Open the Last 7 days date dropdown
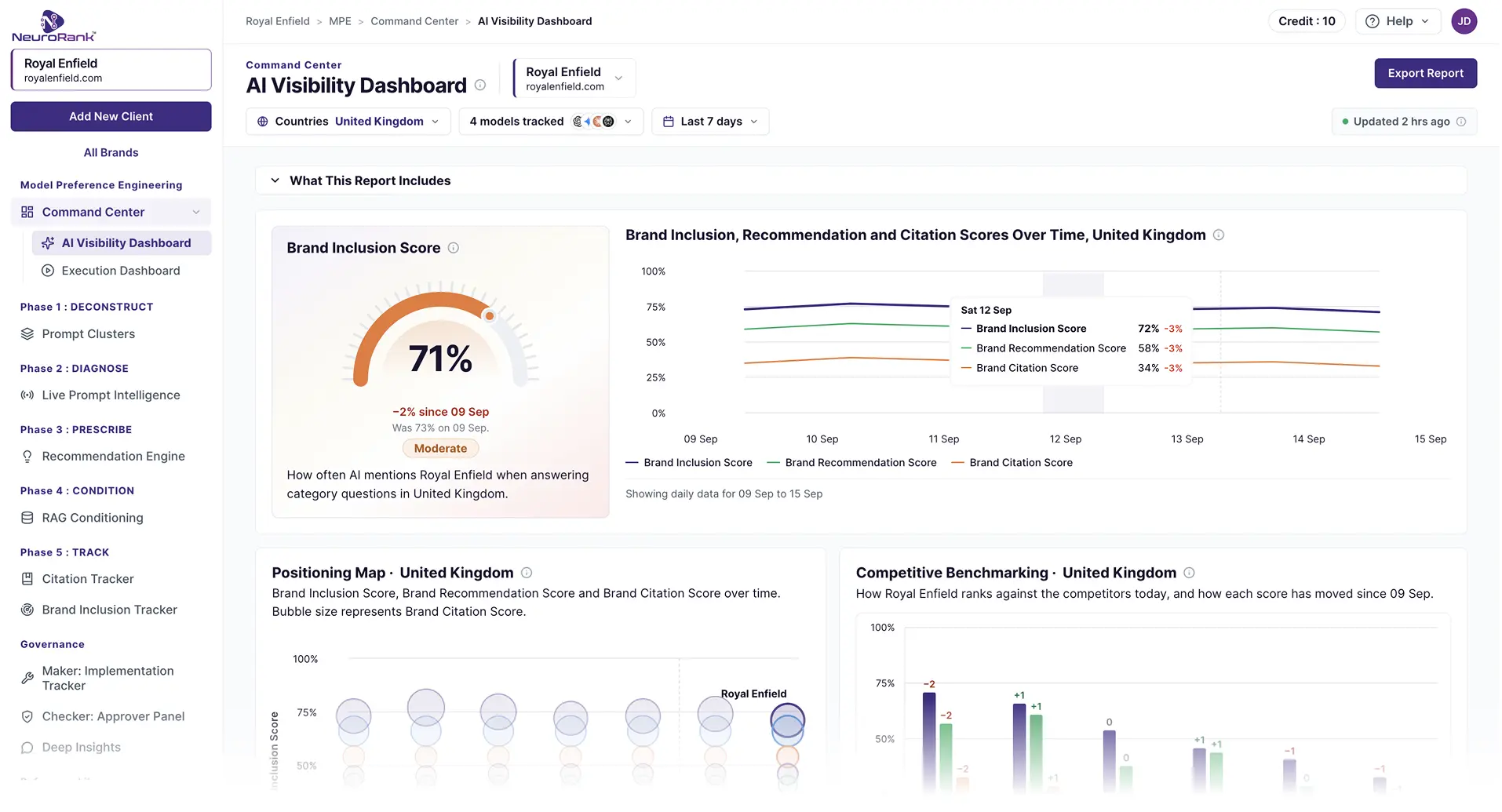 pyautogui.click(x=710, y=122)
